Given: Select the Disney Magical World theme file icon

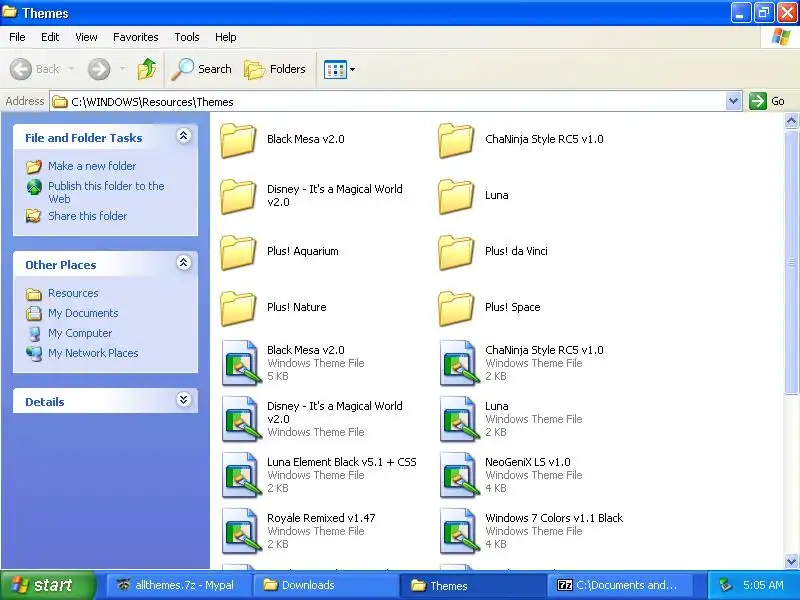Looking at the screenshot, I should 241,419.
